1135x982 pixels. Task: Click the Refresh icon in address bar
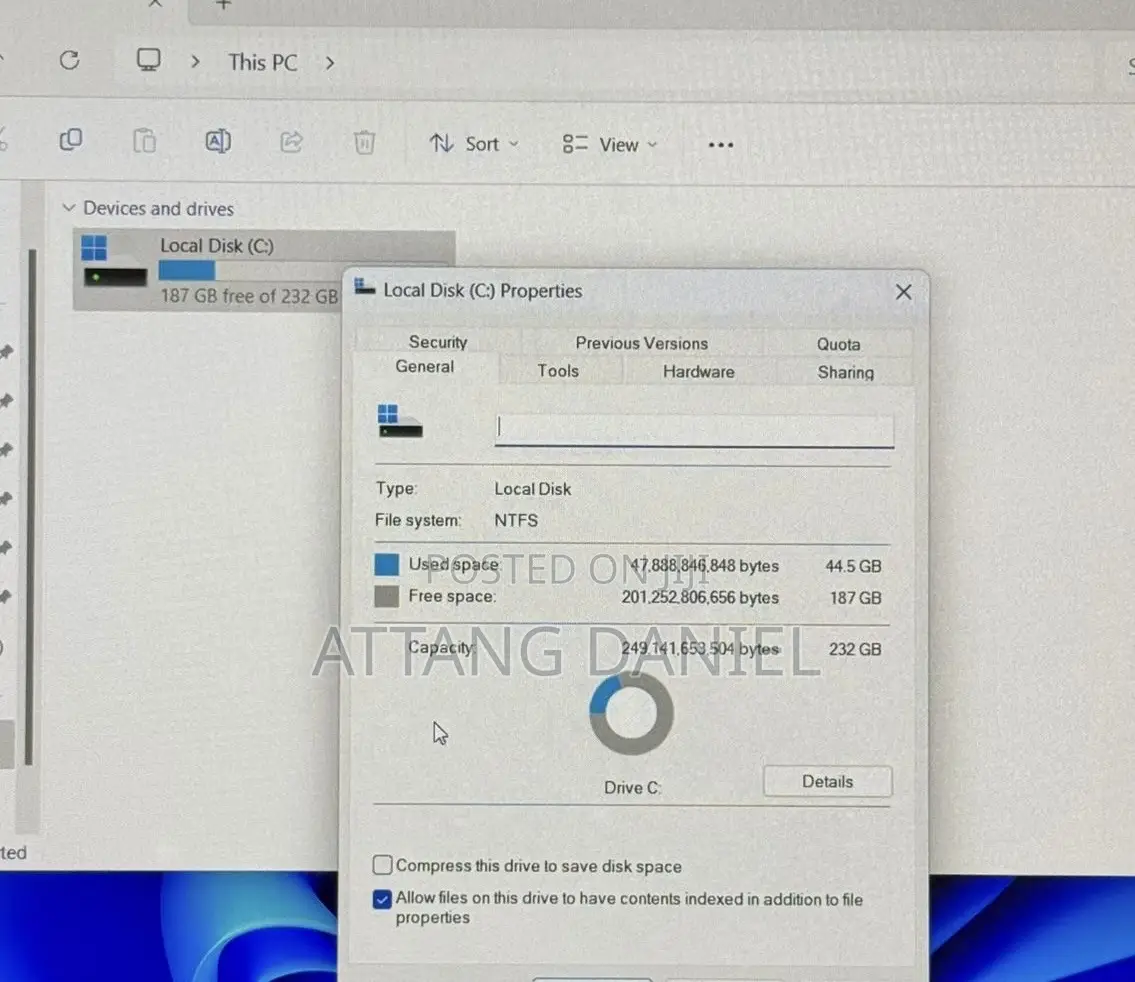pos(69,61)
